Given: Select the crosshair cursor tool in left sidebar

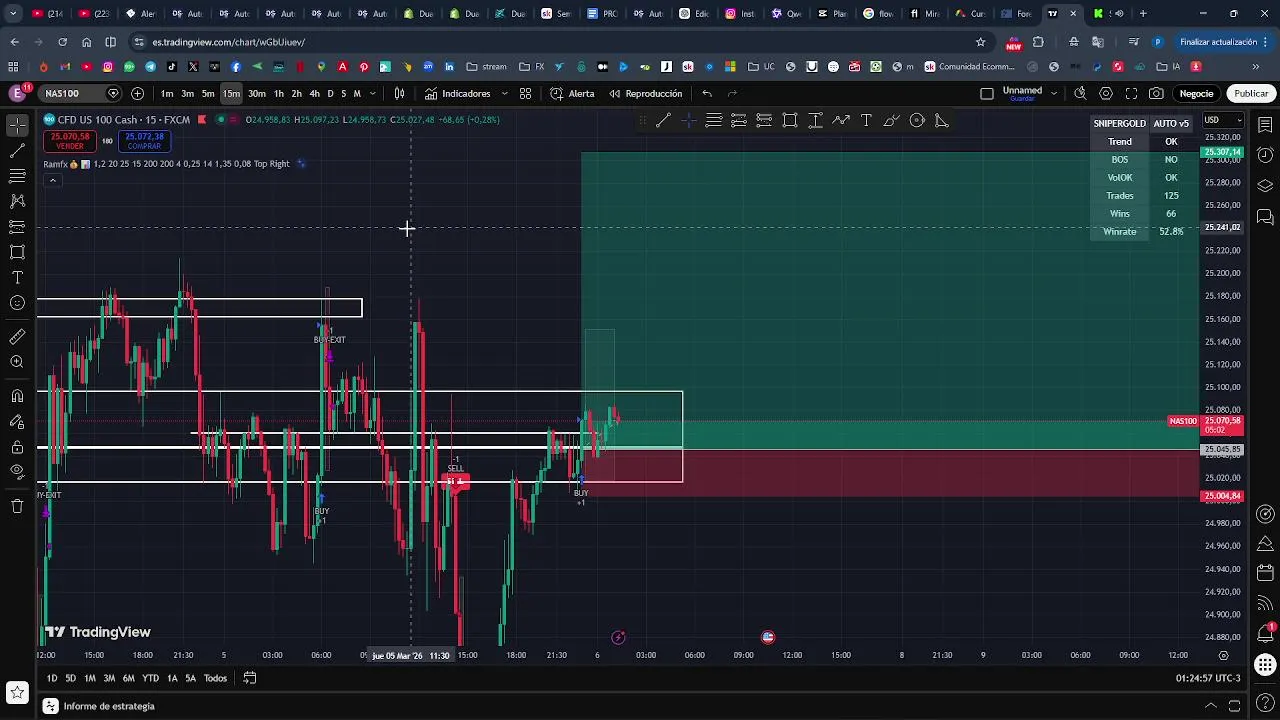Looking at the screenshot, I should [x=17, y=125].
